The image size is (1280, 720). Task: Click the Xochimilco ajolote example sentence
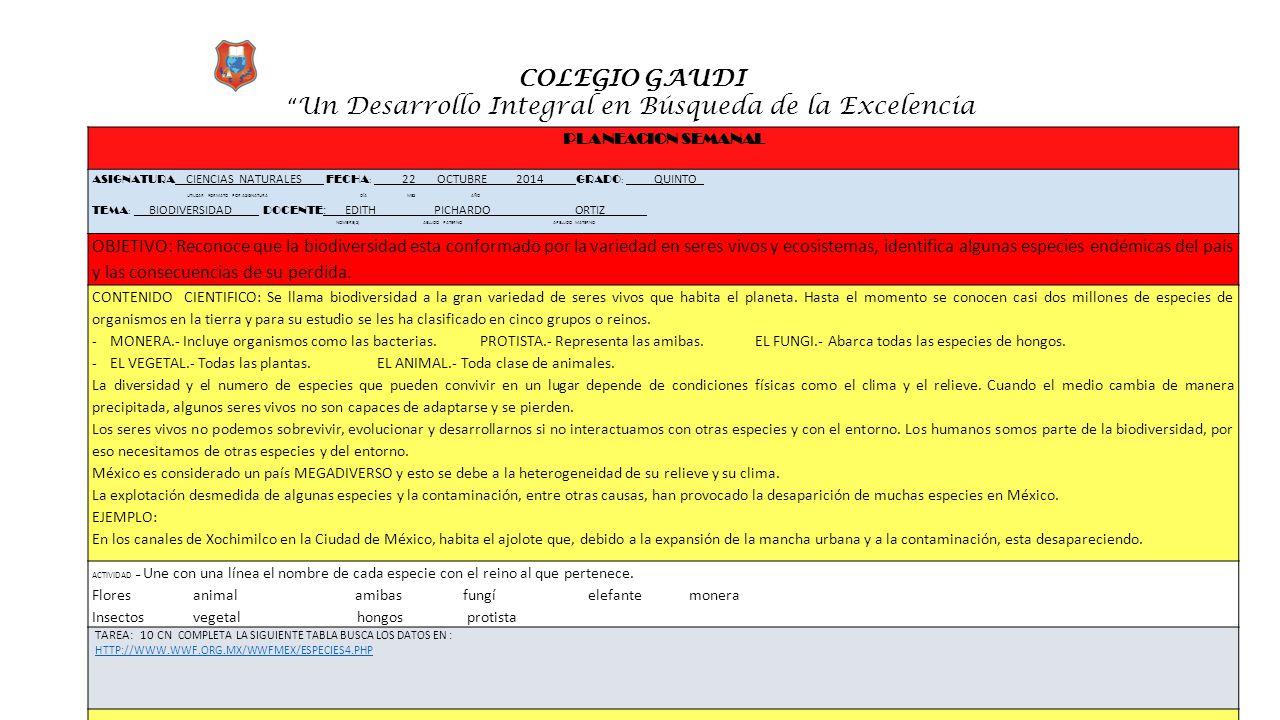616,539
